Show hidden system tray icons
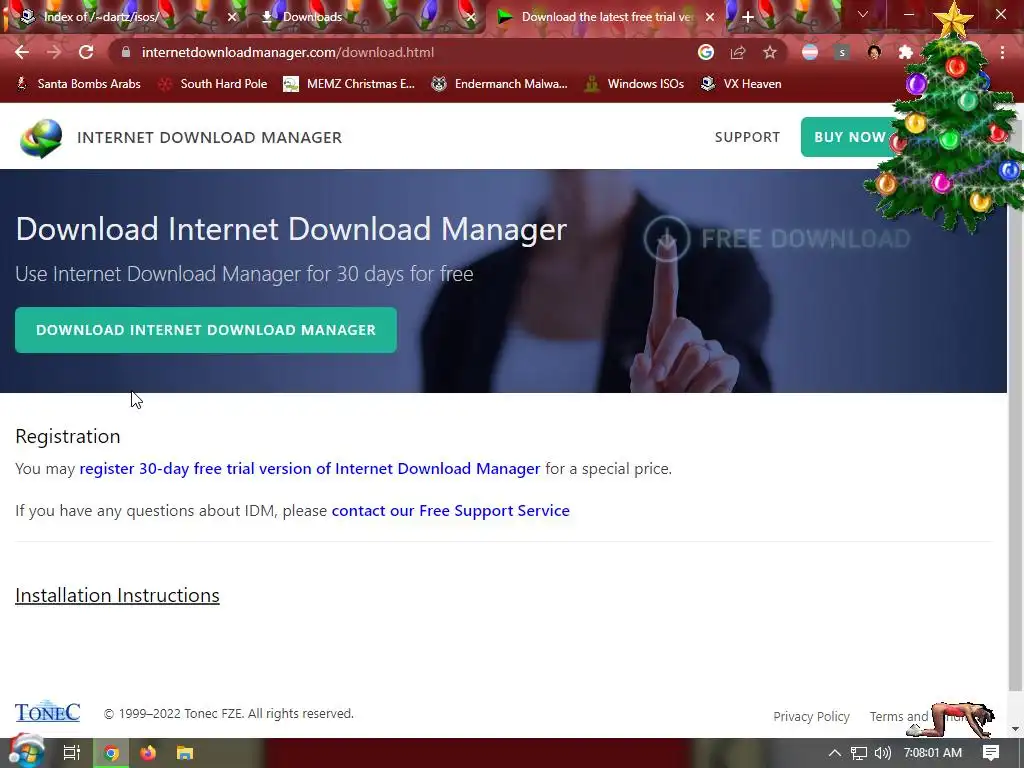Viewport: 1024px width, 768px height. point(835,753)
